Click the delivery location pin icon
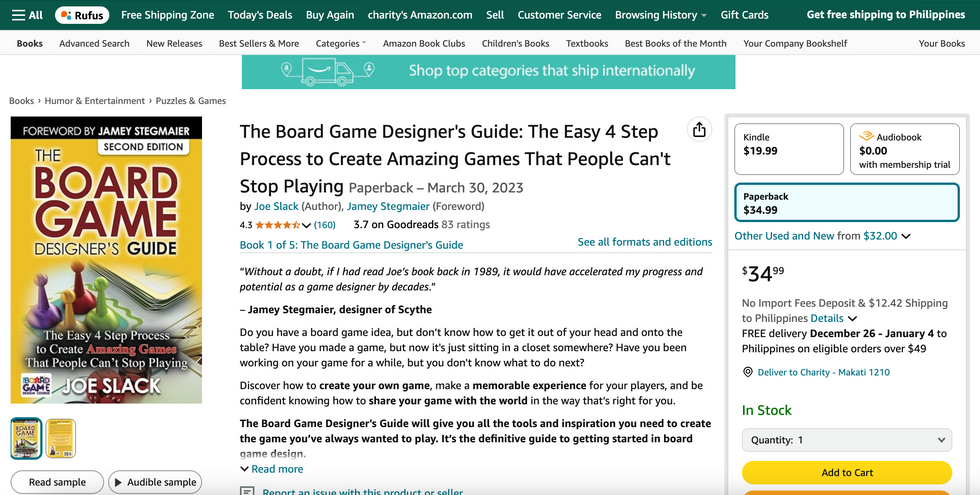The image size is (980, 495). (748, 372)
